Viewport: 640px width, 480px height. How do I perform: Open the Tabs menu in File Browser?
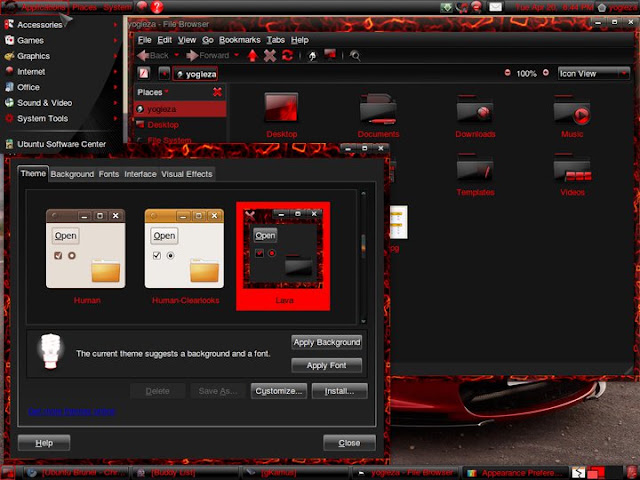click(x=276, y=40)
